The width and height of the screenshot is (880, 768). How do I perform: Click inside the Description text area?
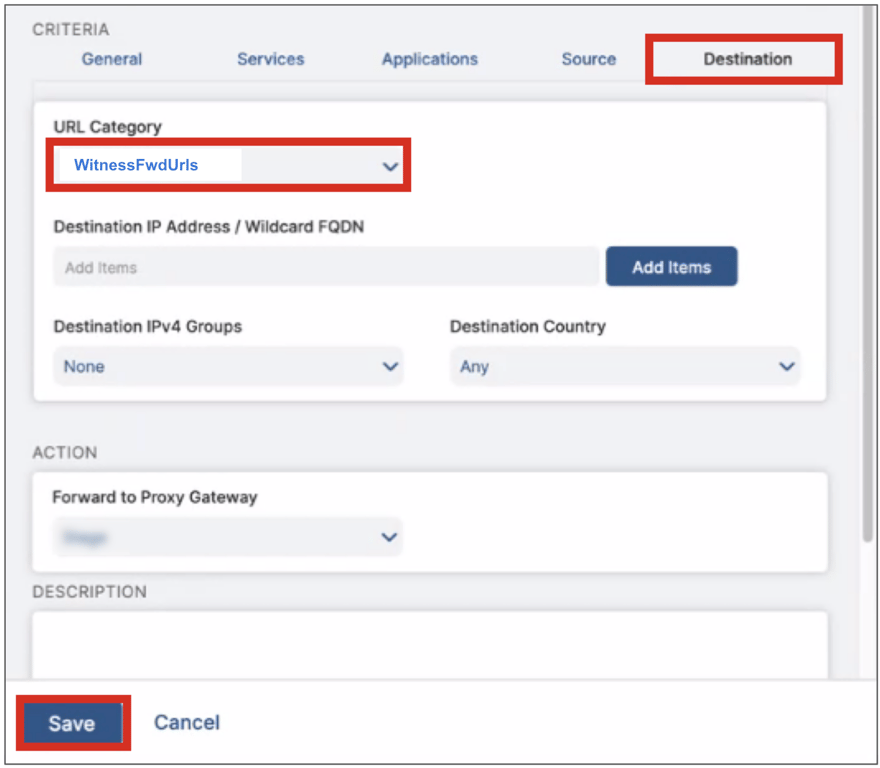pos(430,645)
